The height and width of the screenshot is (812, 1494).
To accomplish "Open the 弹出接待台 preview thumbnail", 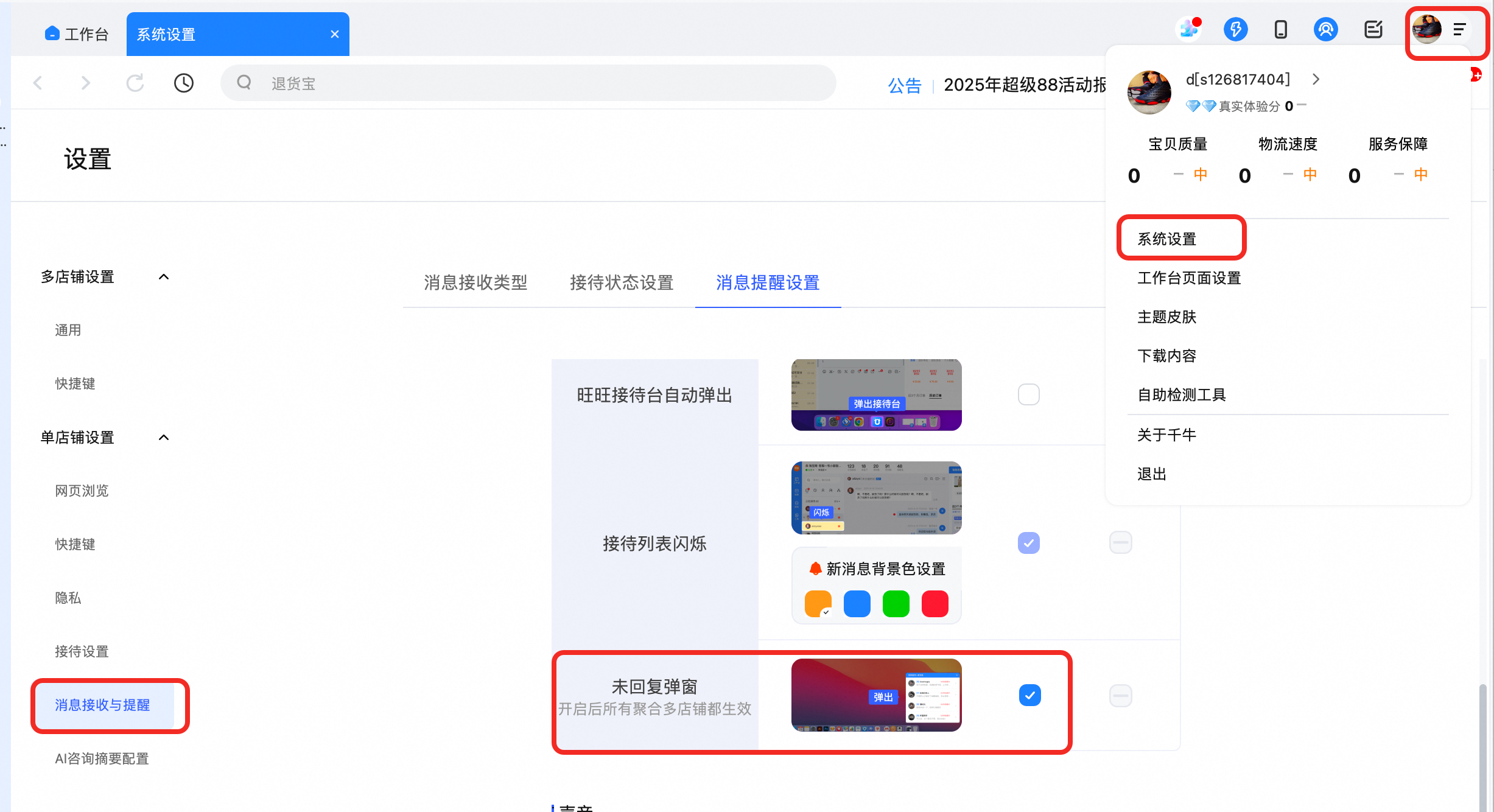I will tap(876, 394).
